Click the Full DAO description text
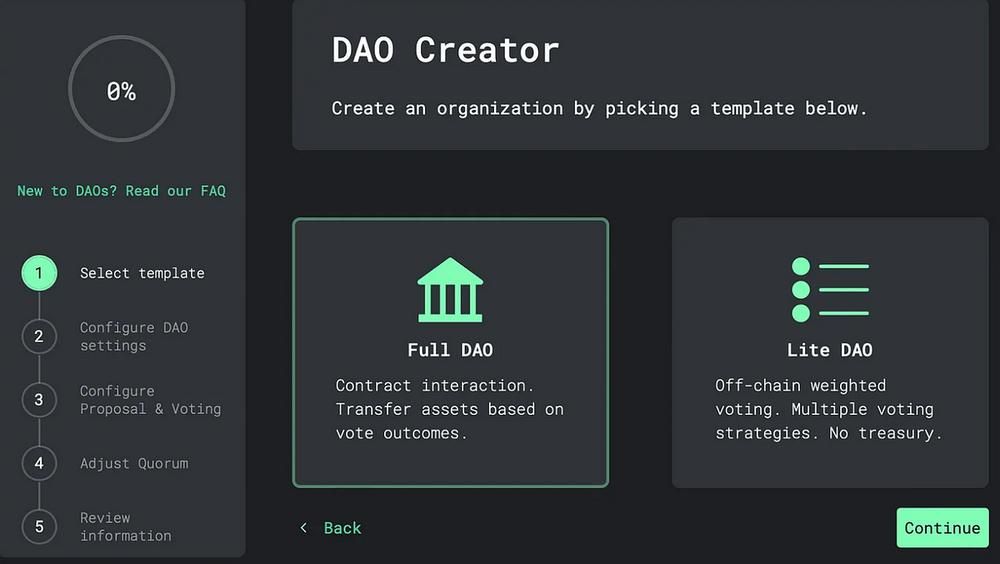The width and height of the screenshot is (1000, 564). point(450,409)
